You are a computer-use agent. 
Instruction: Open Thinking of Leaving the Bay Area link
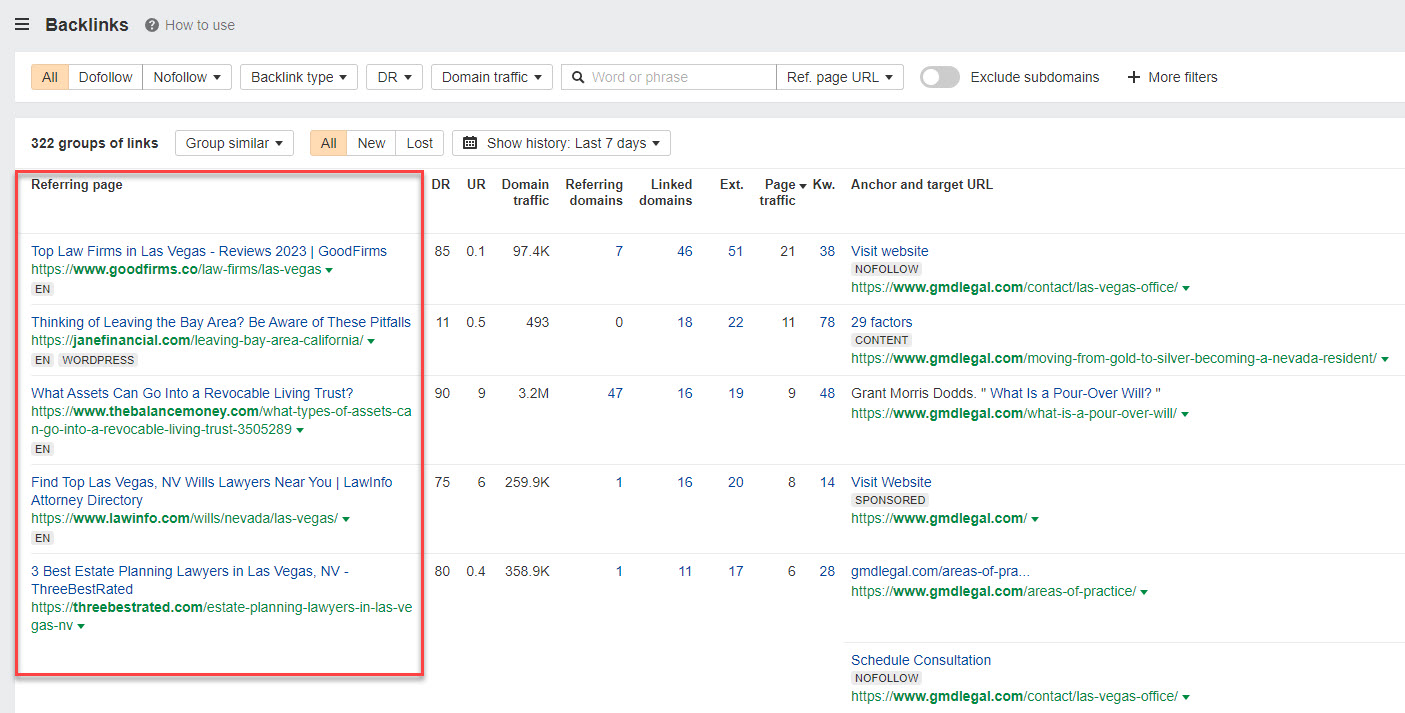pos(221,322)
